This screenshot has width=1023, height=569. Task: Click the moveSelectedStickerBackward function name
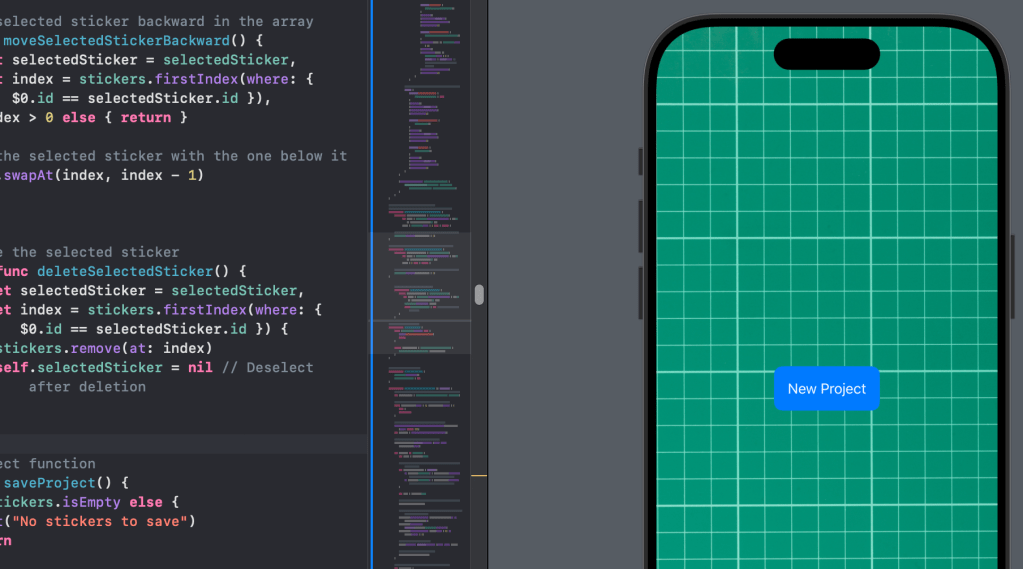point(117,40)
